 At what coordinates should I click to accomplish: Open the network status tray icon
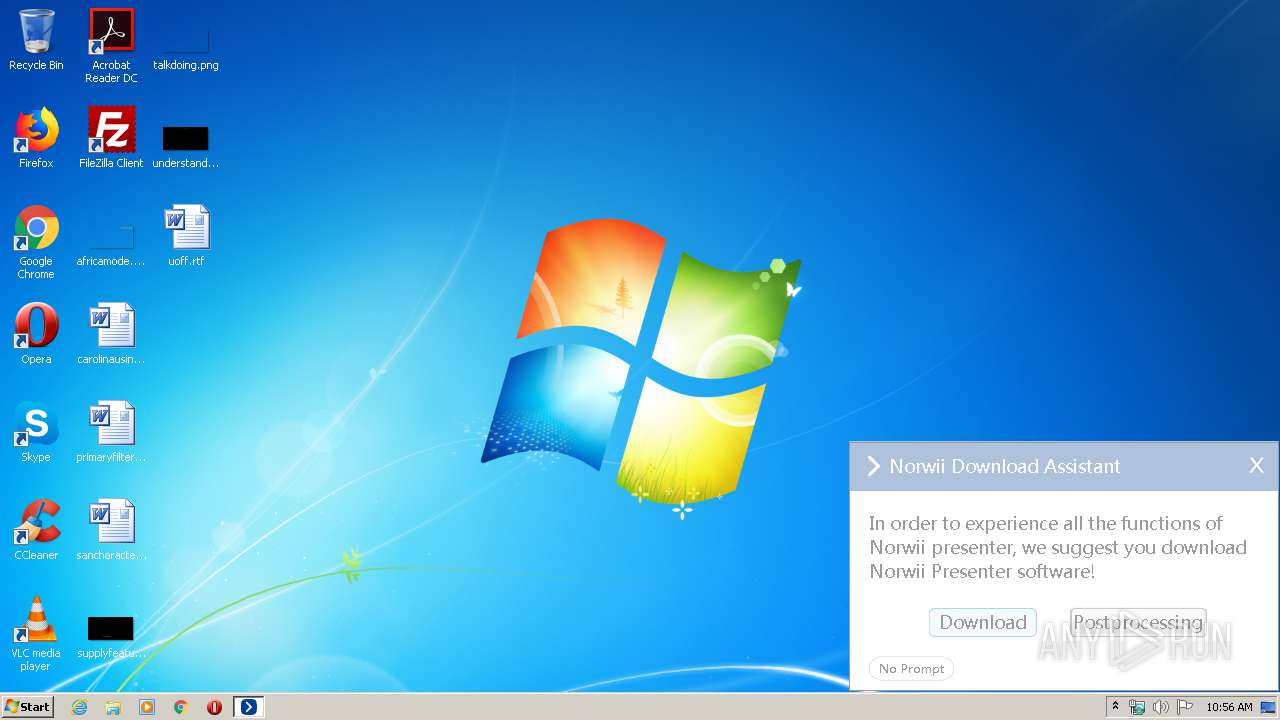[x=1137, y=707]
